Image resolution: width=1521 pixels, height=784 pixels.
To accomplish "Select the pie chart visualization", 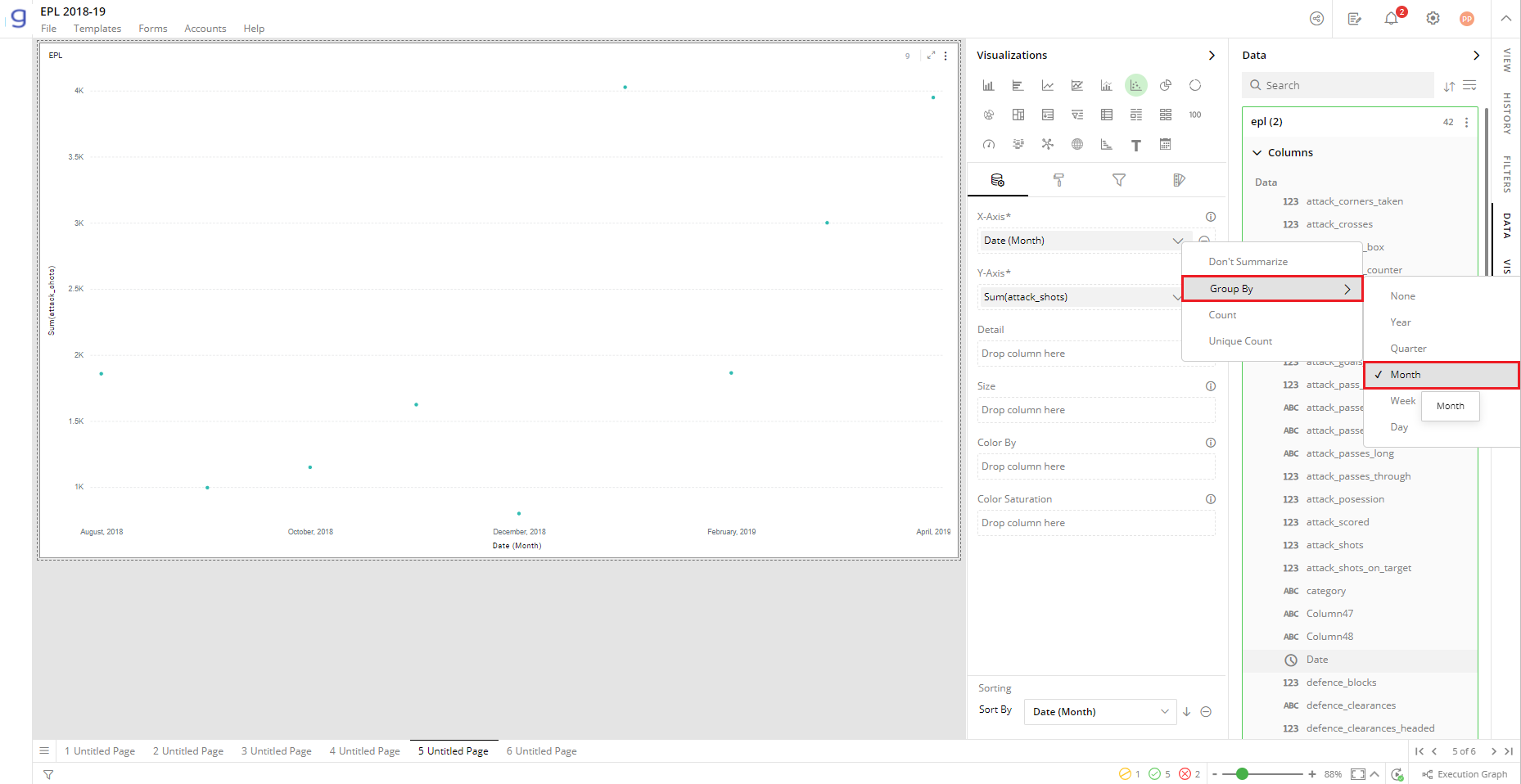I will [1166, 85].
